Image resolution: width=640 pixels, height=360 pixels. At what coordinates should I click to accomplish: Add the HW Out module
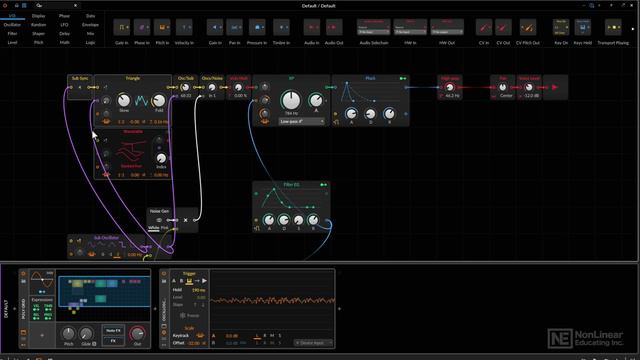447,27
